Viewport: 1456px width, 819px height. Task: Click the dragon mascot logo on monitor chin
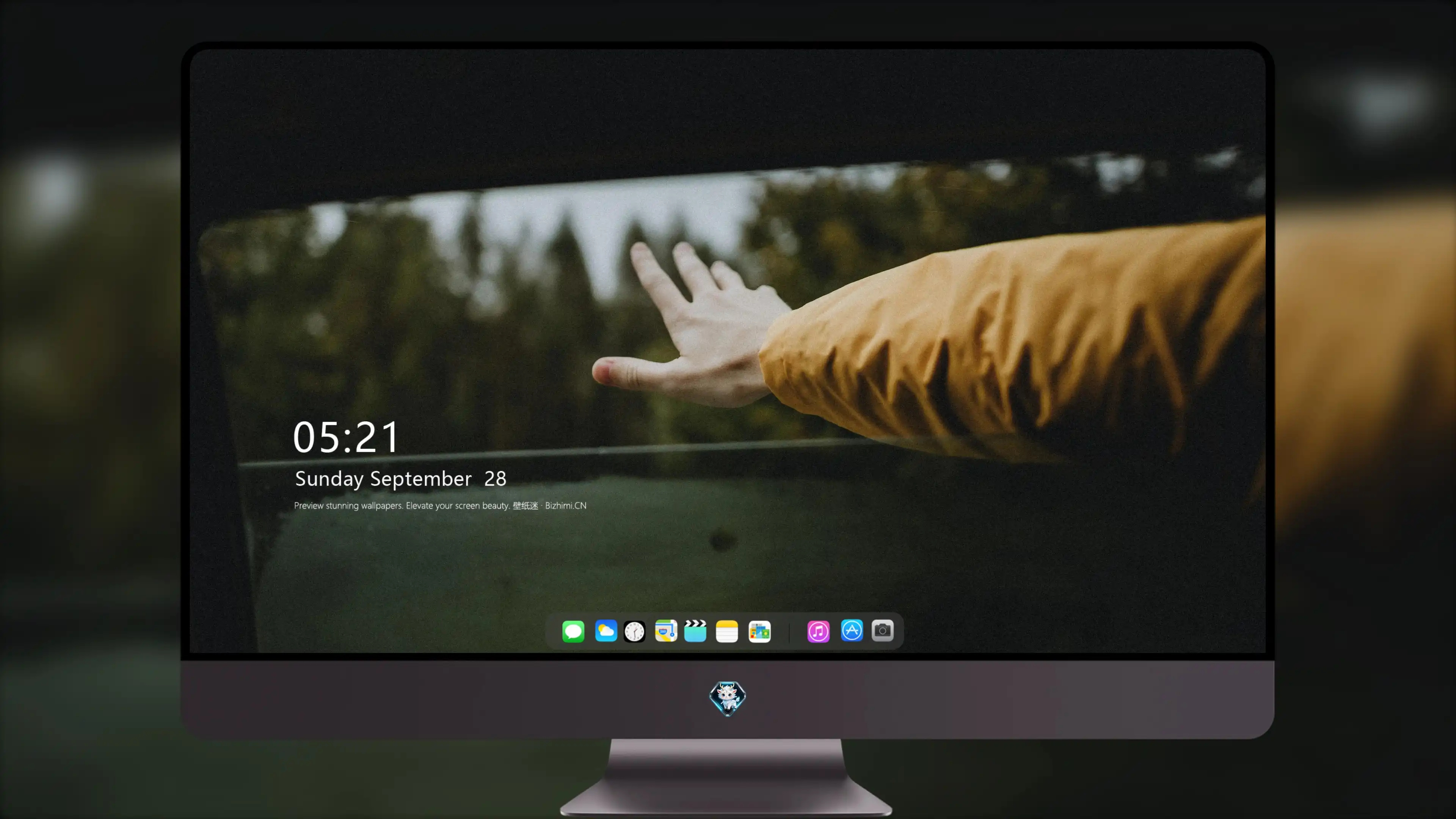click(x=728, y=698)
